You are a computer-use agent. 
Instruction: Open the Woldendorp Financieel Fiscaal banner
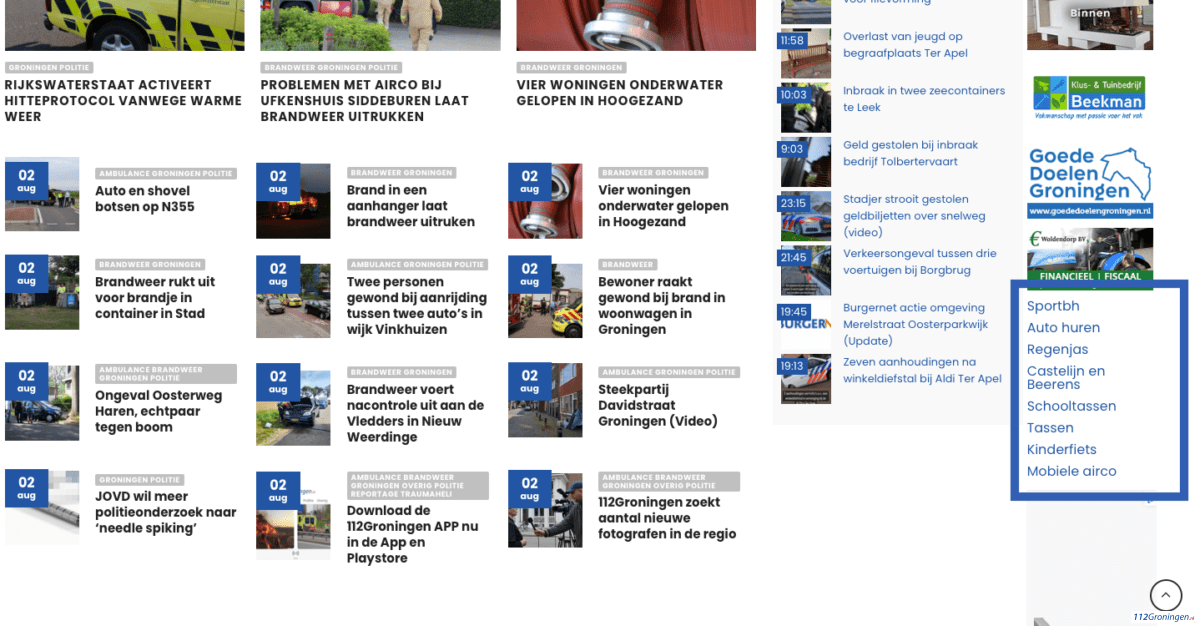click(x=1090, y=258)
